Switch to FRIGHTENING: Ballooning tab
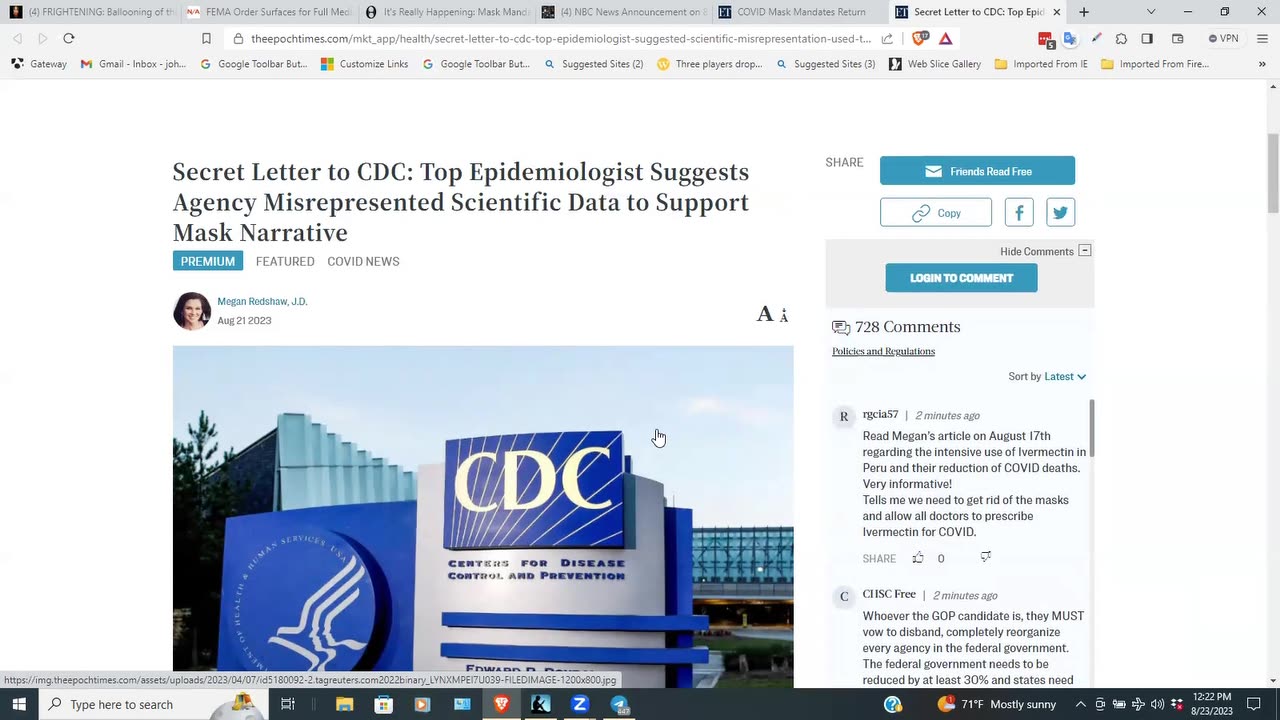This screenshot has width=1280, height=720. 91,12
